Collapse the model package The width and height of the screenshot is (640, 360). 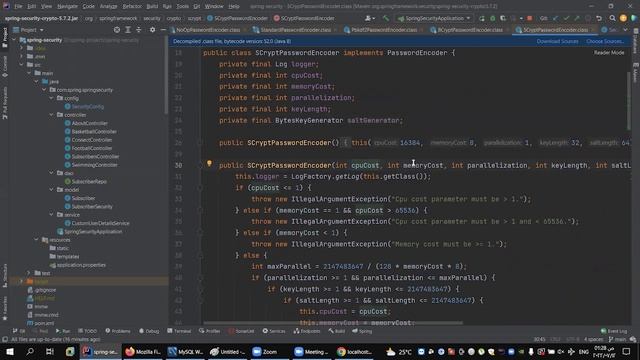[x=51, y=189]
